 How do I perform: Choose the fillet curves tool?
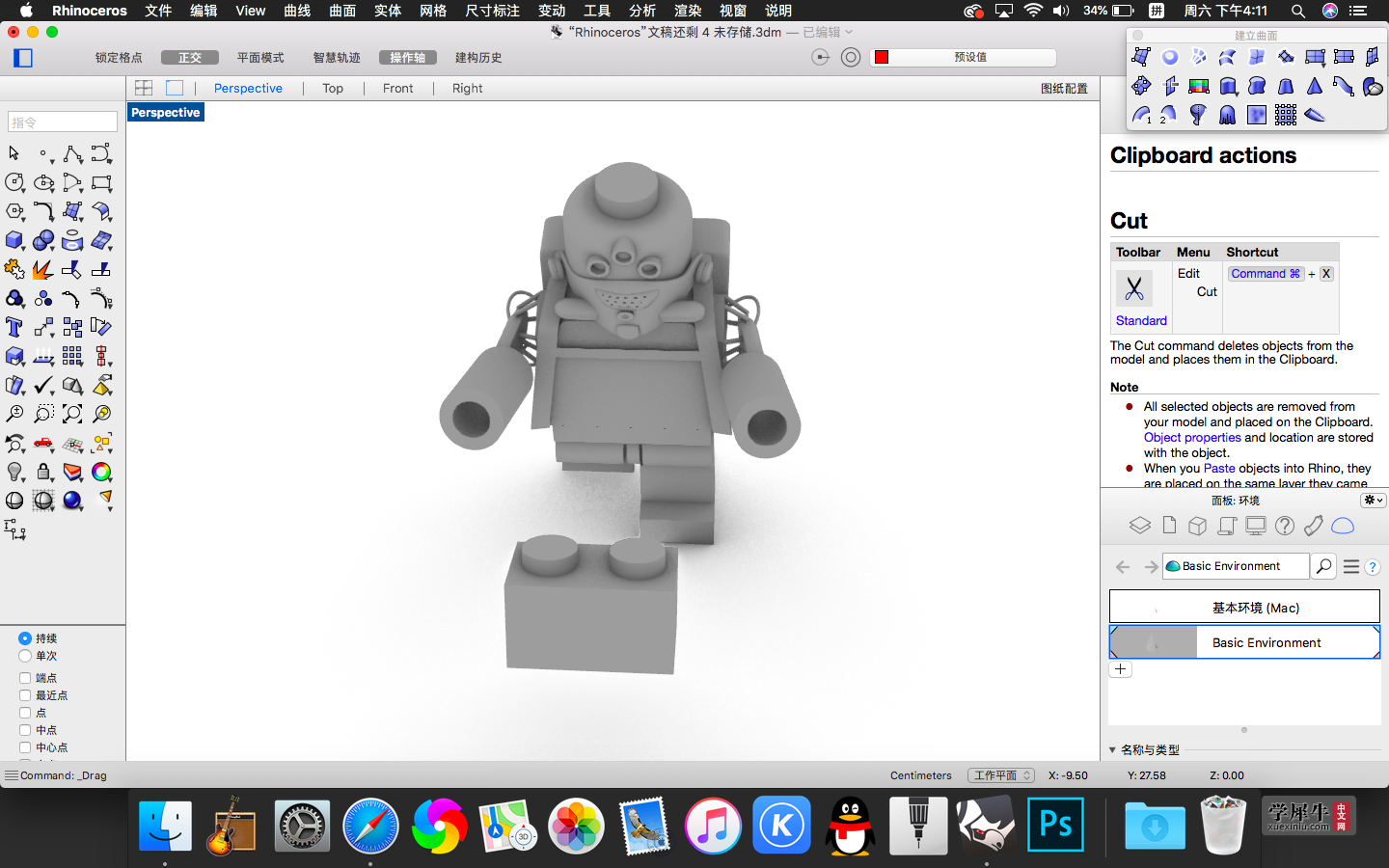(x=43, y=211)
